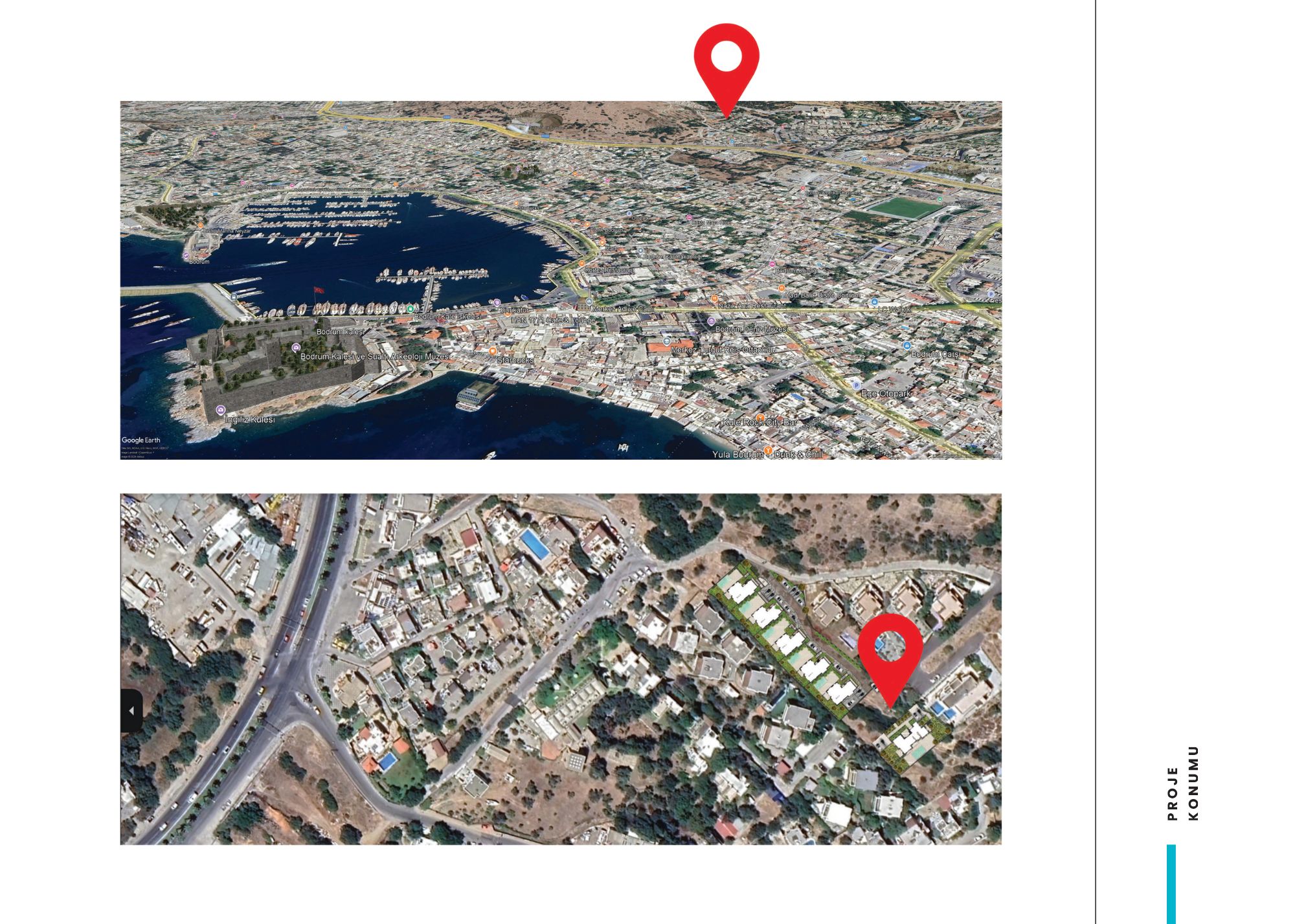Image resolution: width=1295 pixels, height=924 pixels.
Task: Click the Merkez Adliye Cami mosque marker
Action: 589,302
